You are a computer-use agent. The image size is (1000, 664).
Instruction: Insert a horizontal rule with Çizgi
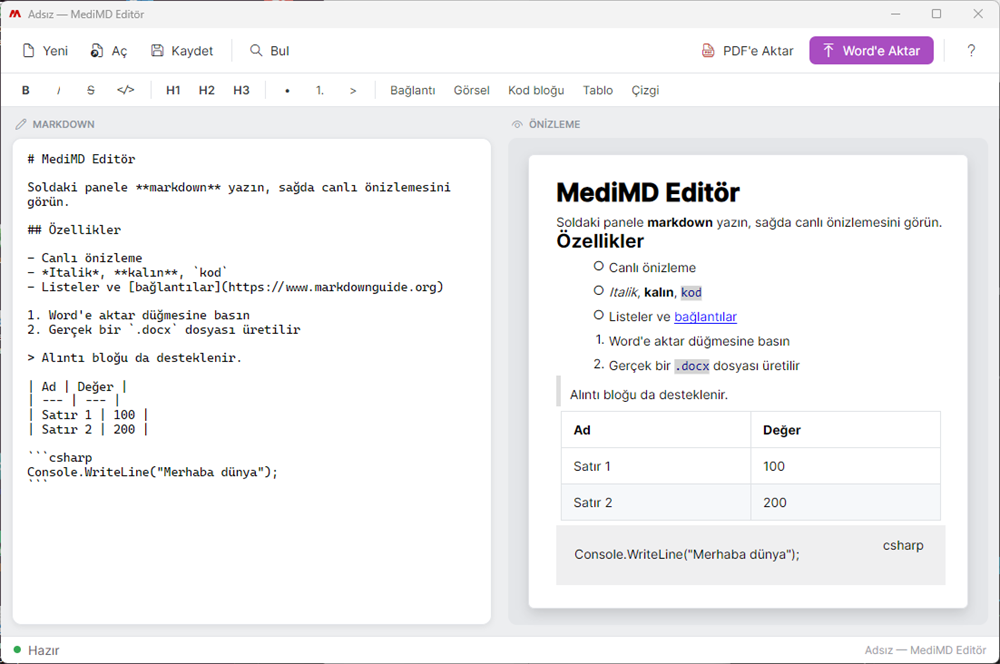coord(645,91)
